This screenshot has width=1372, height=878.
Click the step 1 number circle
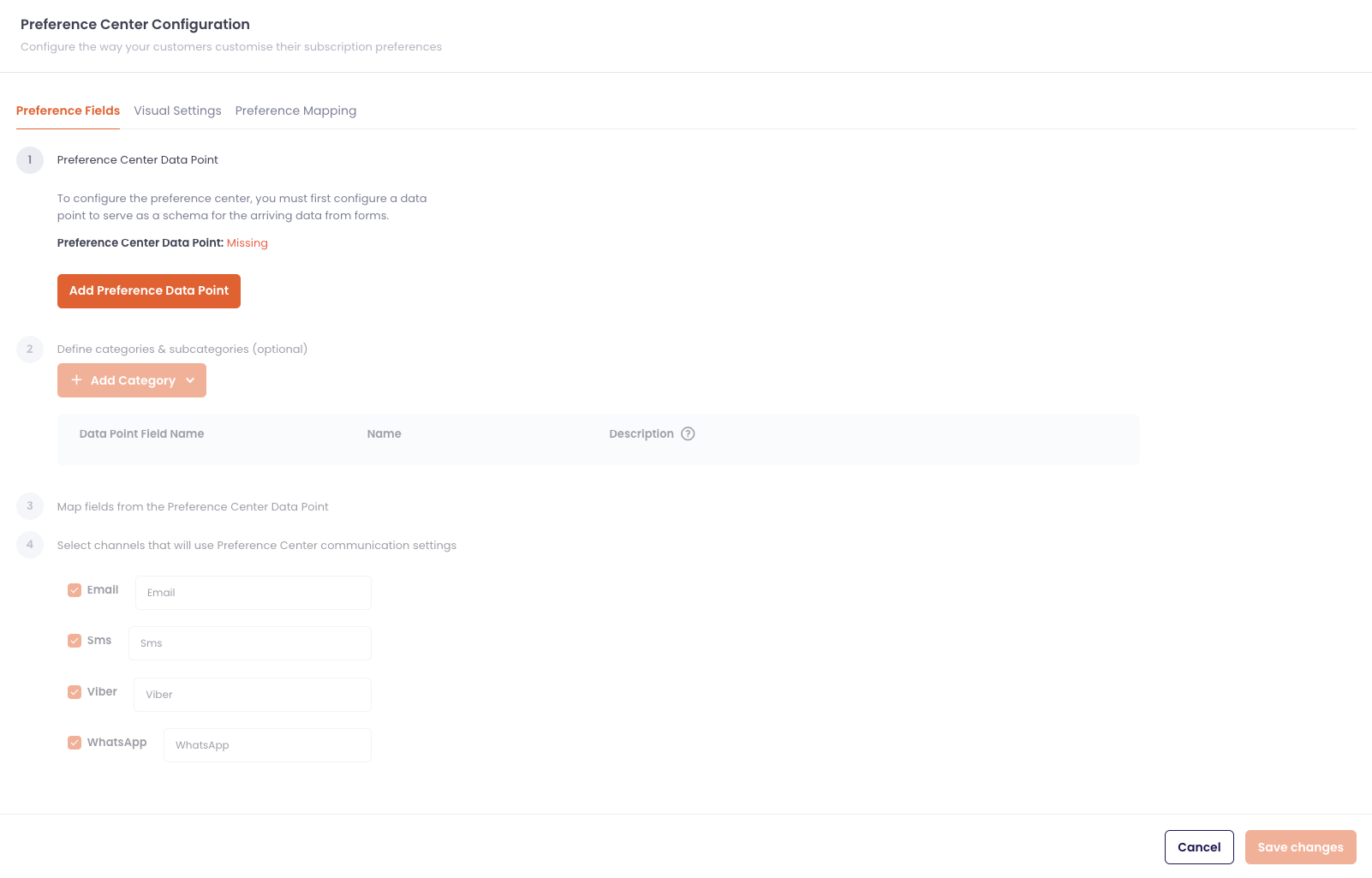[30, 160]
